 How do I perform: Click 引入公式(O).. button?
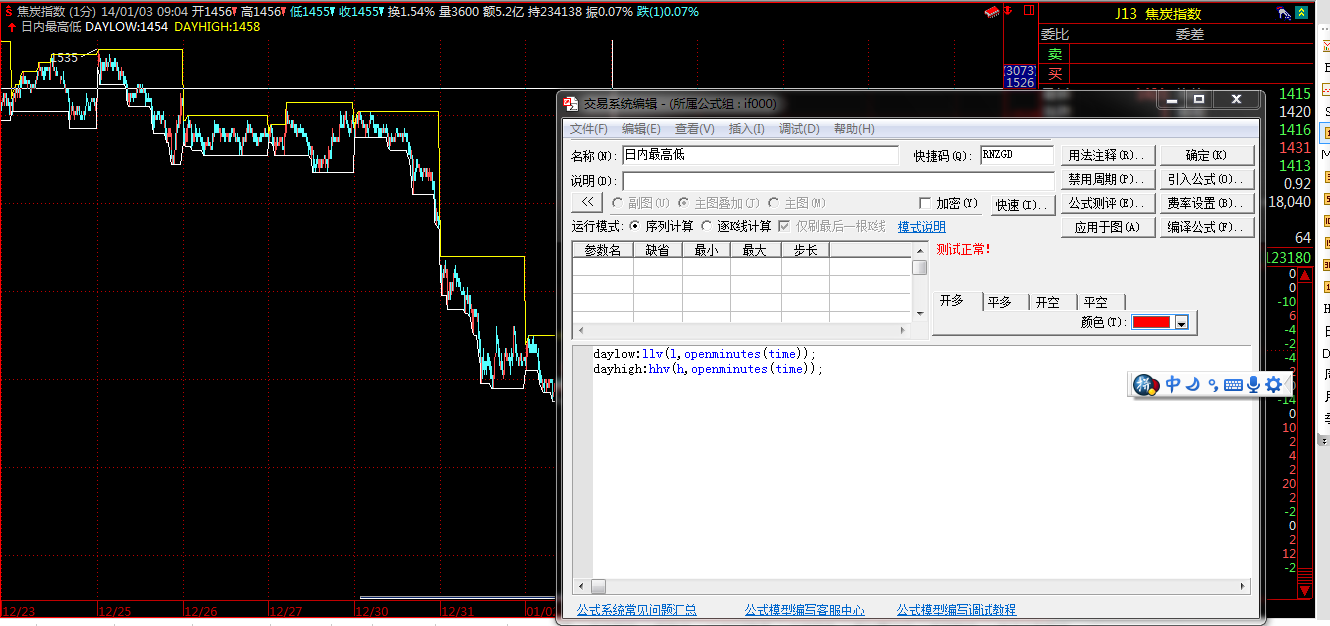pos(1207,179)
